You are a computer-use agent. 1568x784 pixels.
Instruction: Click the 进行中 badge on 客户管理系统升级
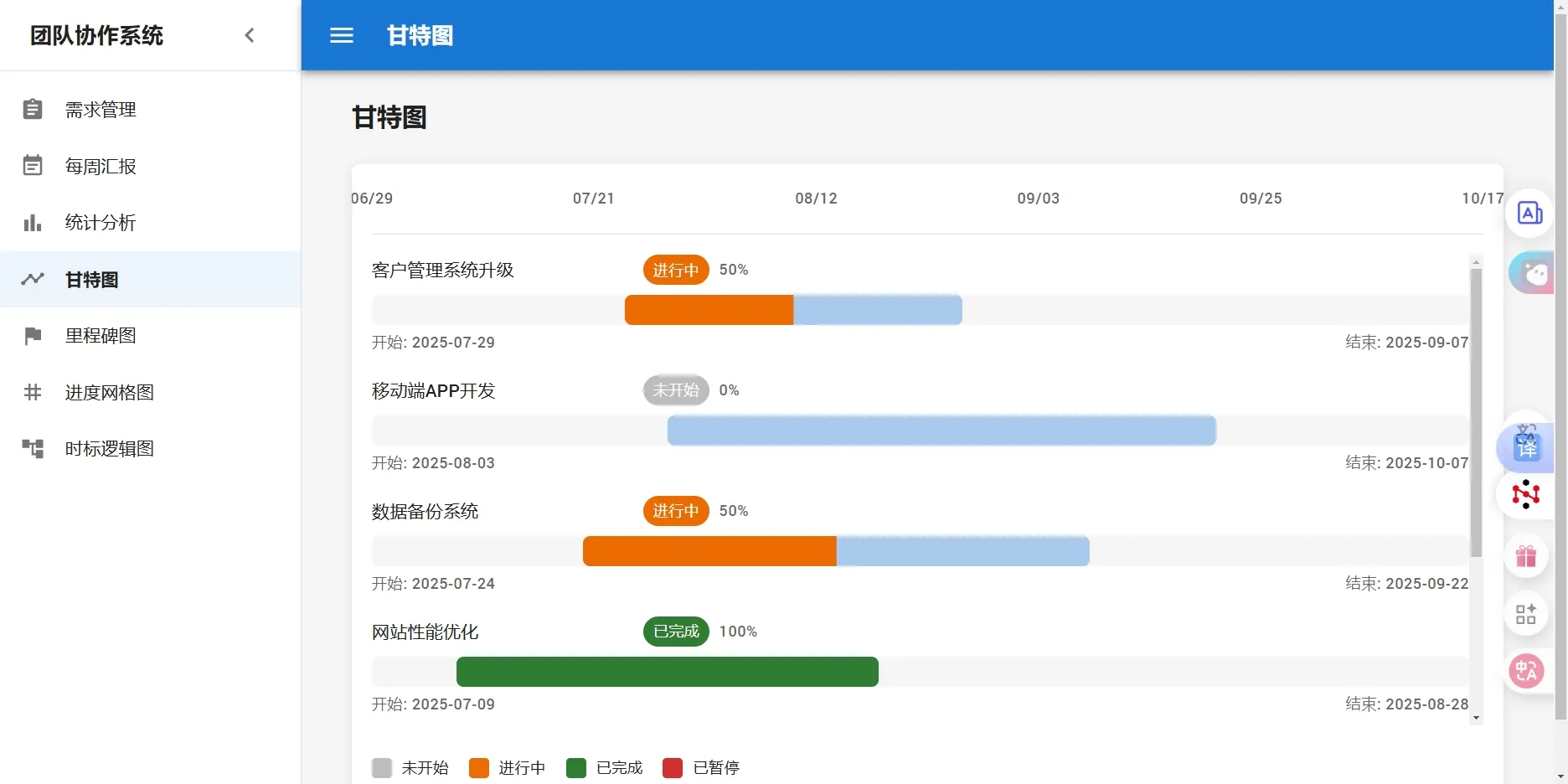pyautogui.click(x=675, y=270)
